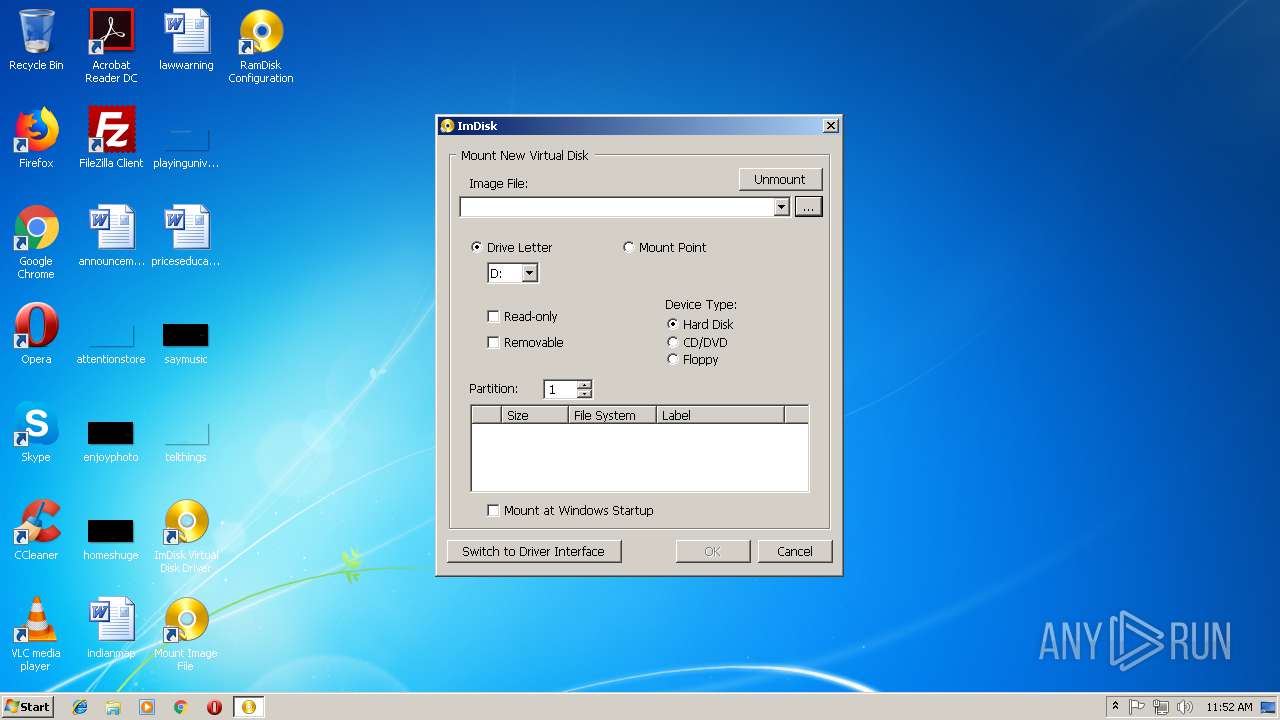
Task: Open Internet Explorer from the taskbar
Action: 80,707
